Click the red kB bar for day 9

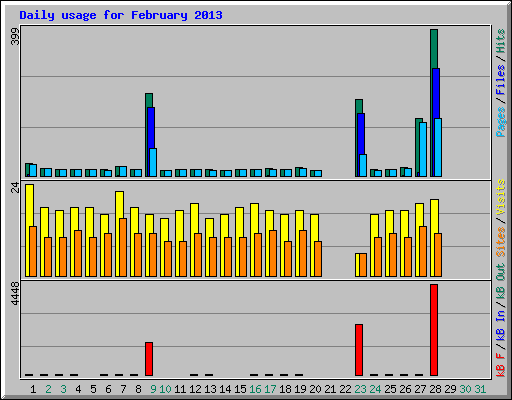[x=149, y=359]
